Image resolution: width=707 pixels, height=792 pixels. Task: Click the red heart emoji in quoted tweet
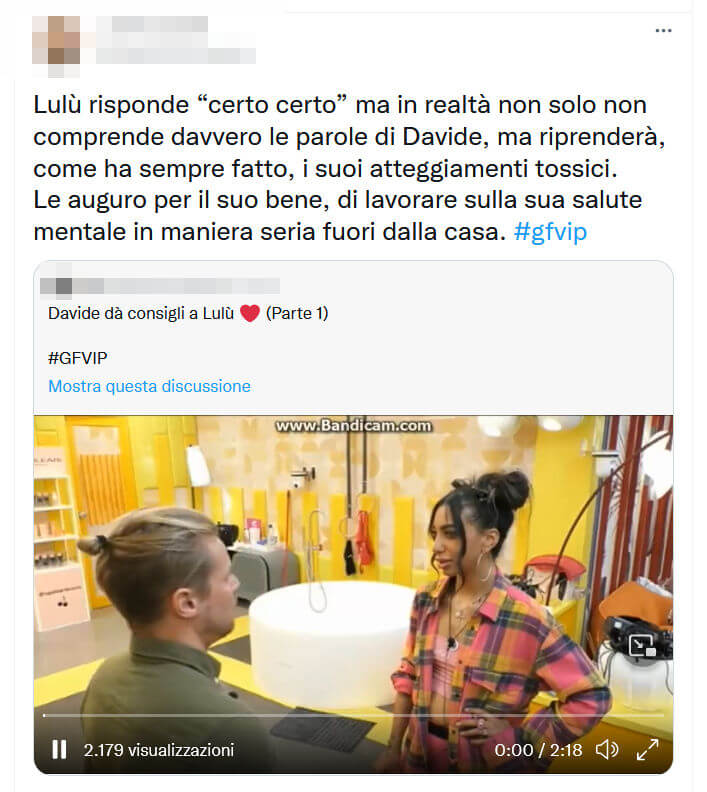(x=249, y=314)
